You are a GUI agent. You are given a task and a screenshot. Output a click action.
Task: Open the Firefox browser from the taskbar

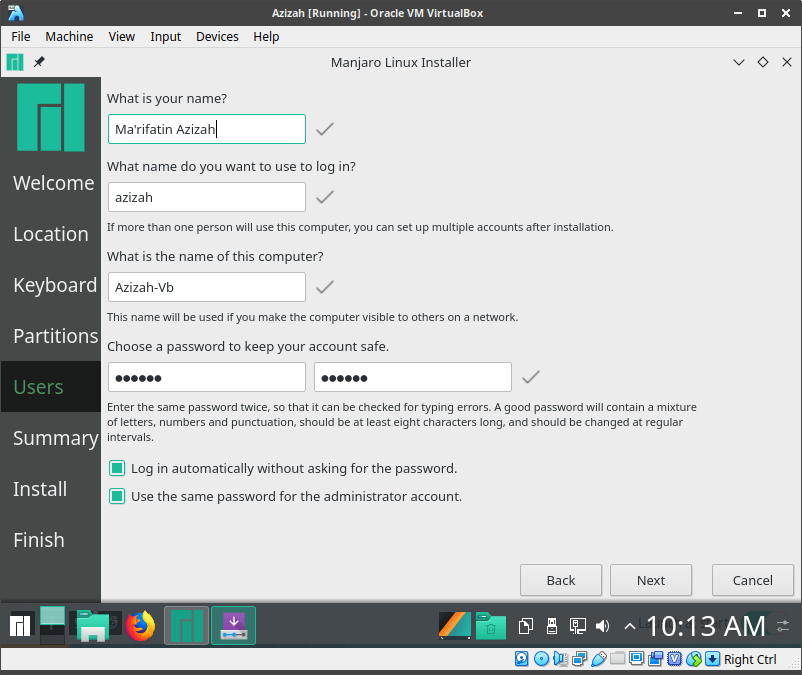pos(141,626)
